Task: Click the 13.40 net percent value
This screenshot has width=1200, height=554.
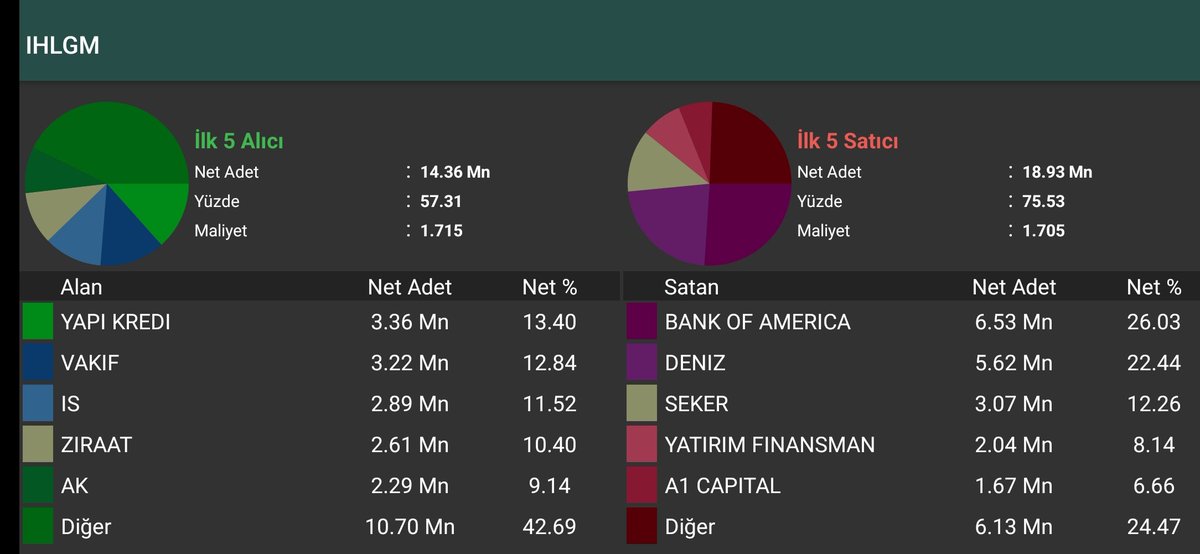Action: pyautogui.click(x=549, y=322)
